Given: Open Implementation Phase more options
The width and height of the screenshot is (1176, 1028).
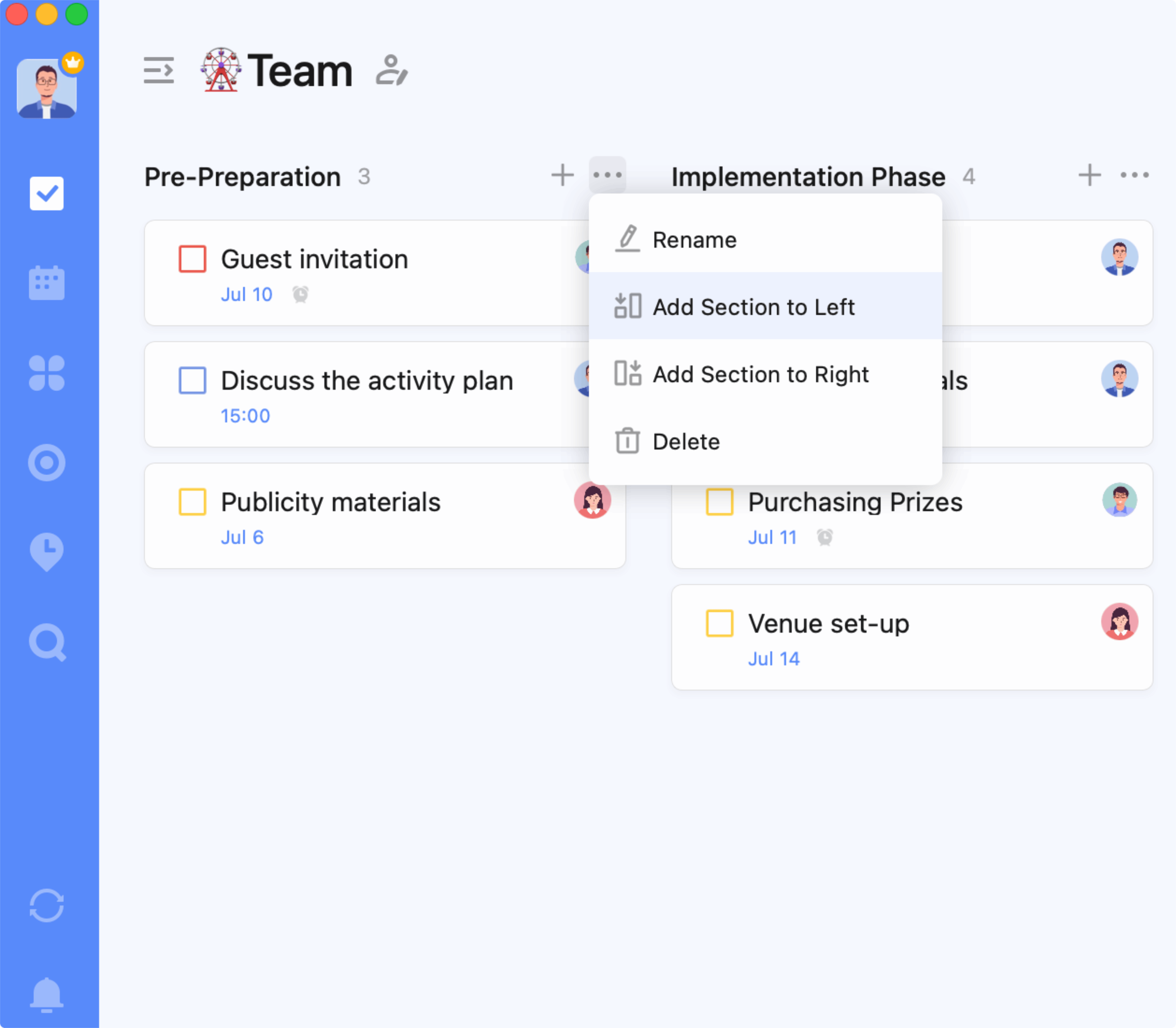Looking at the screenshot, I should point(1134,175).
